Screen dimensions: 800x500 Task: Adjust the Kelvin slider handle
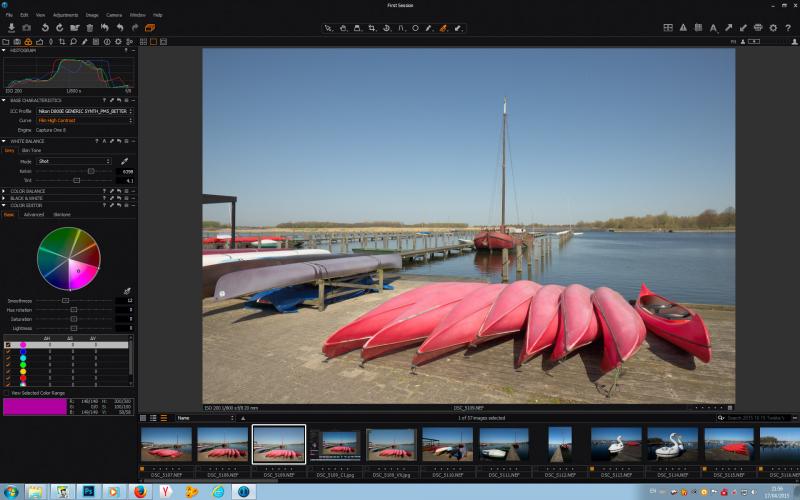91,171
